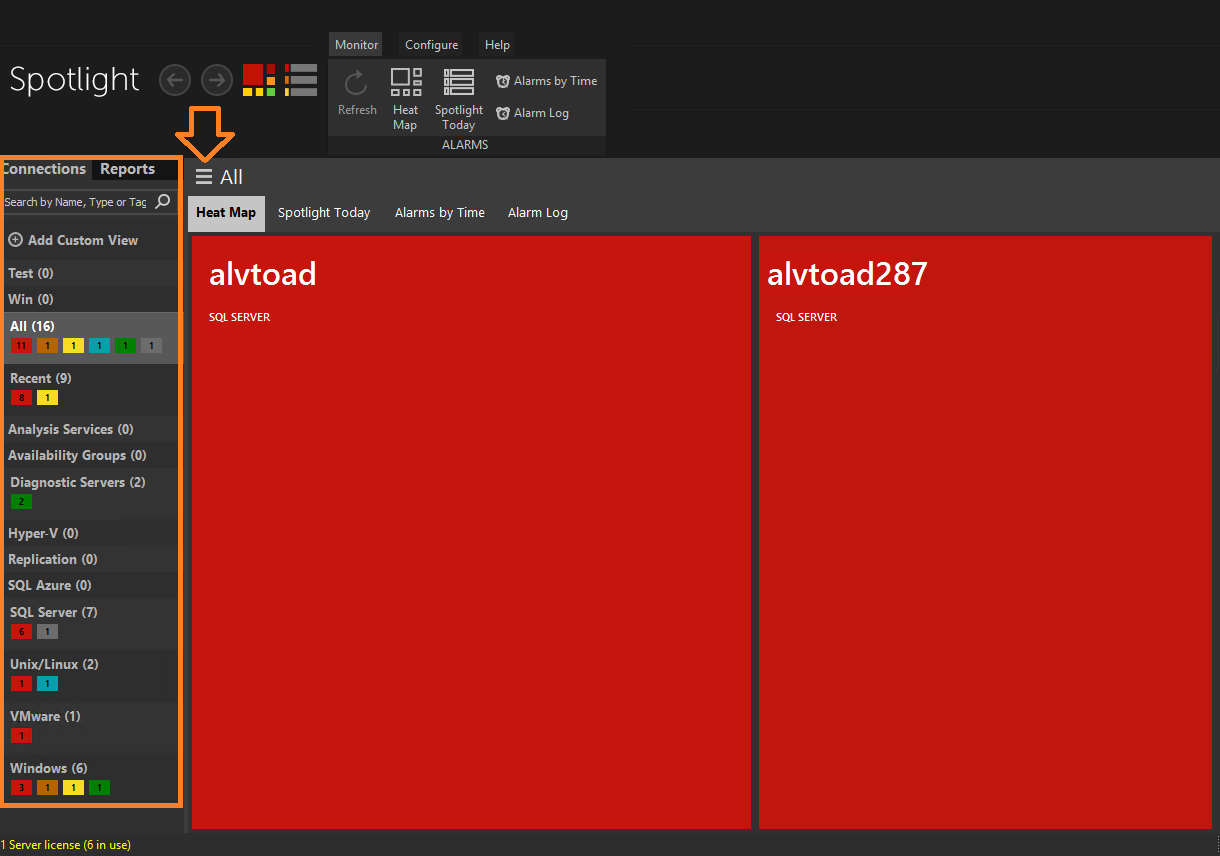Click green 1 badge under Windows
Image resolution: width=1220 pixels, height=856 pixels.
tap(99, 788)
